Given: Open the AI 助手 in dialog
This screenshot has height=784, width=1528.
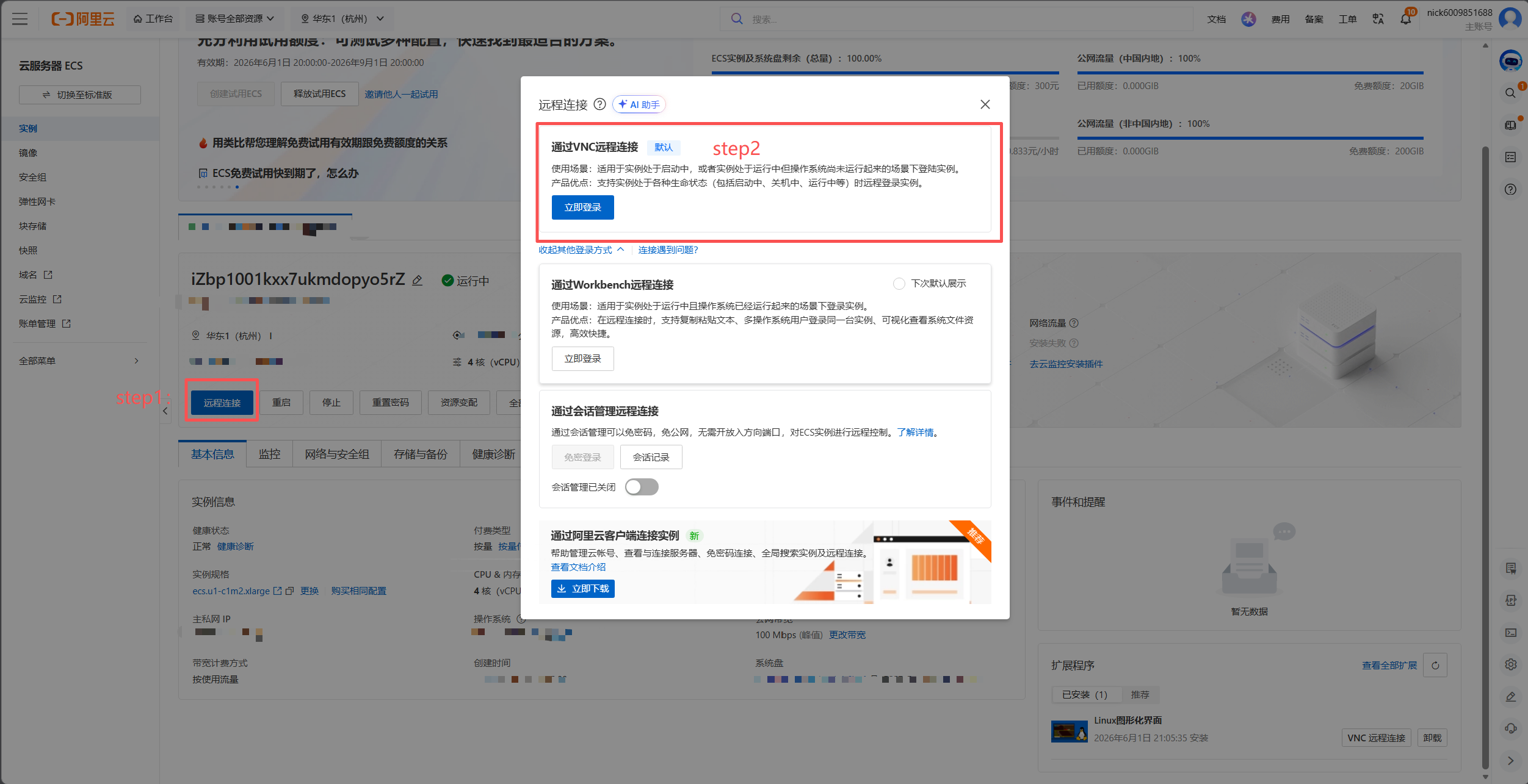Looking at the screenshot, I should (x=639, y=104).
